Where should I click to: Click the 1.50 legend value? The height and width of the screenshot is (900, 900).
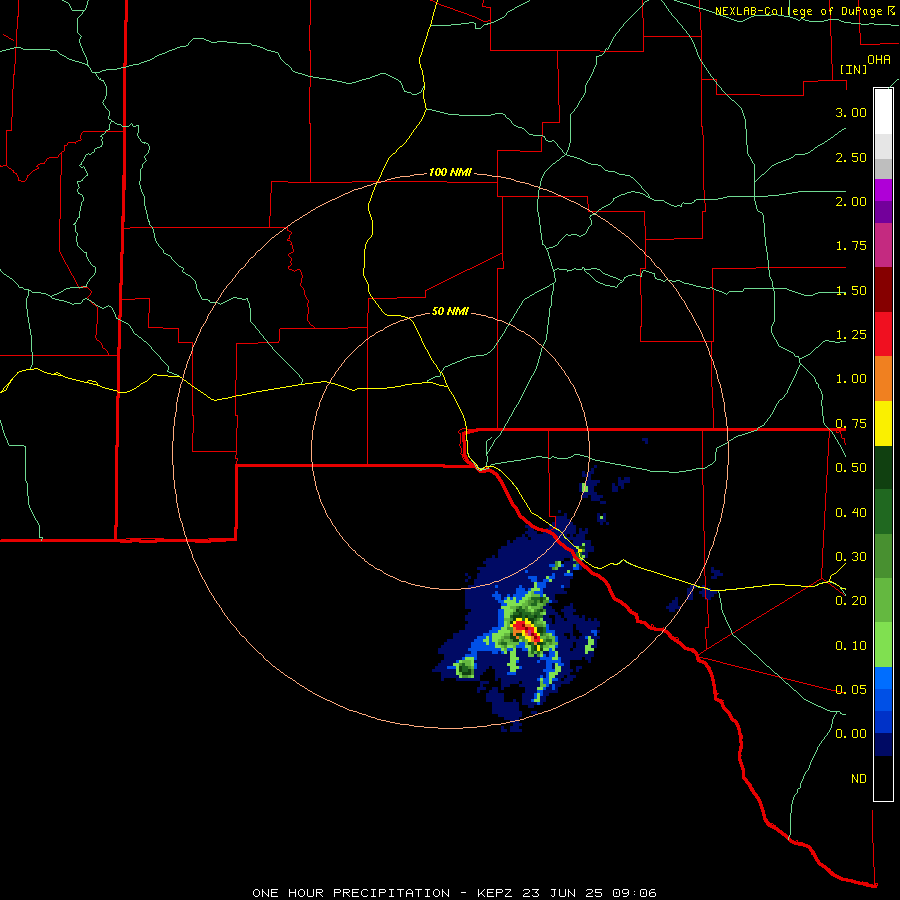851,290
